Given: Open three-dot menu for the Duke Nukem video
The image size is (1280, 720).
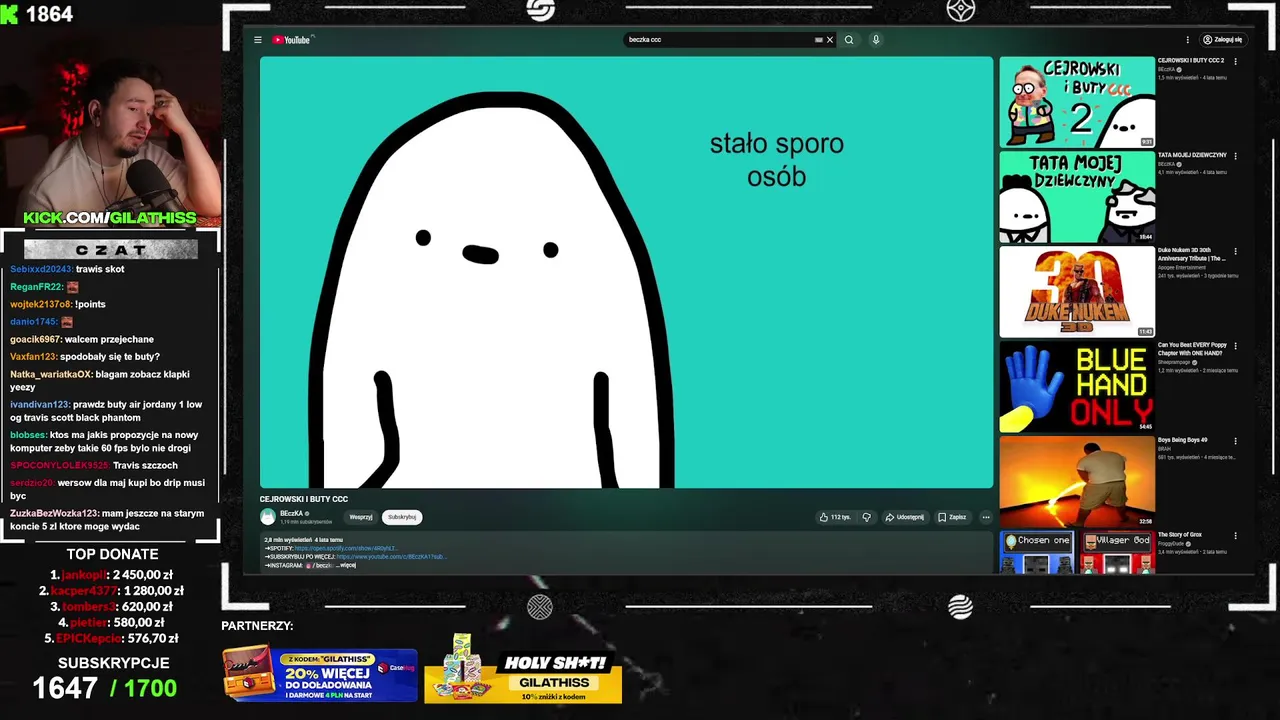Looking at the screenshot, I should tap(1235, 251).
